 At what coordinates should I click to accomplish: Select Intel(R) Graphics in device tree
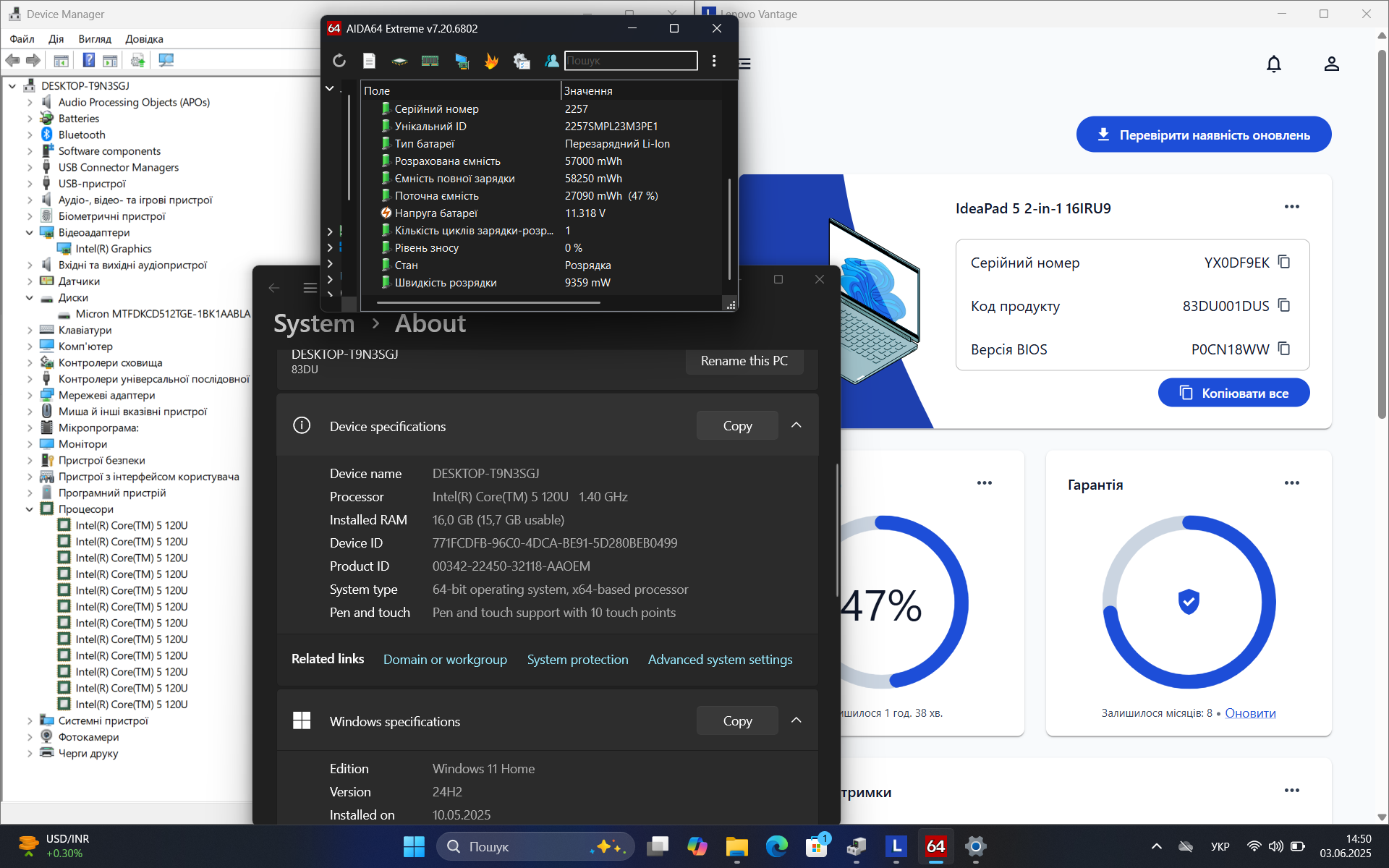coord(113,249)
